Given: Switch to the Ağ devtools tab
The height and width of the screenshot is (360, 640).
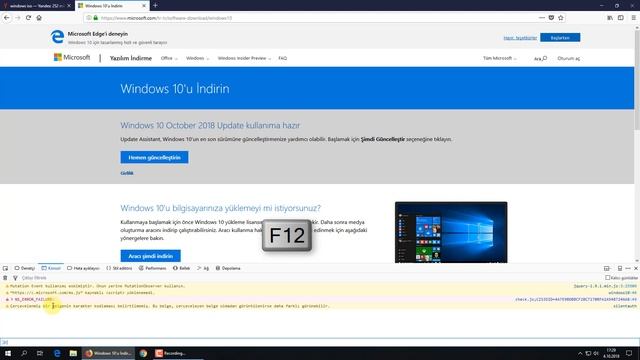Looking at the screenshot, I should [203, 268].
